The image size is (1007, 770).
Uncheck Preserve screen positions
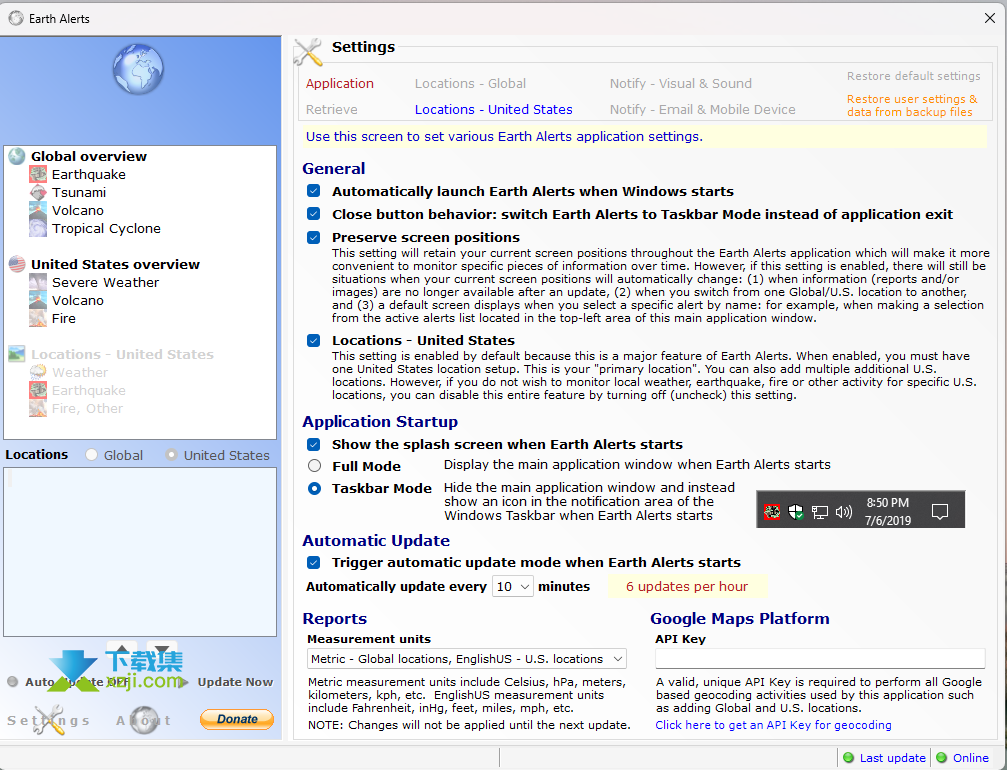point(313,238)
